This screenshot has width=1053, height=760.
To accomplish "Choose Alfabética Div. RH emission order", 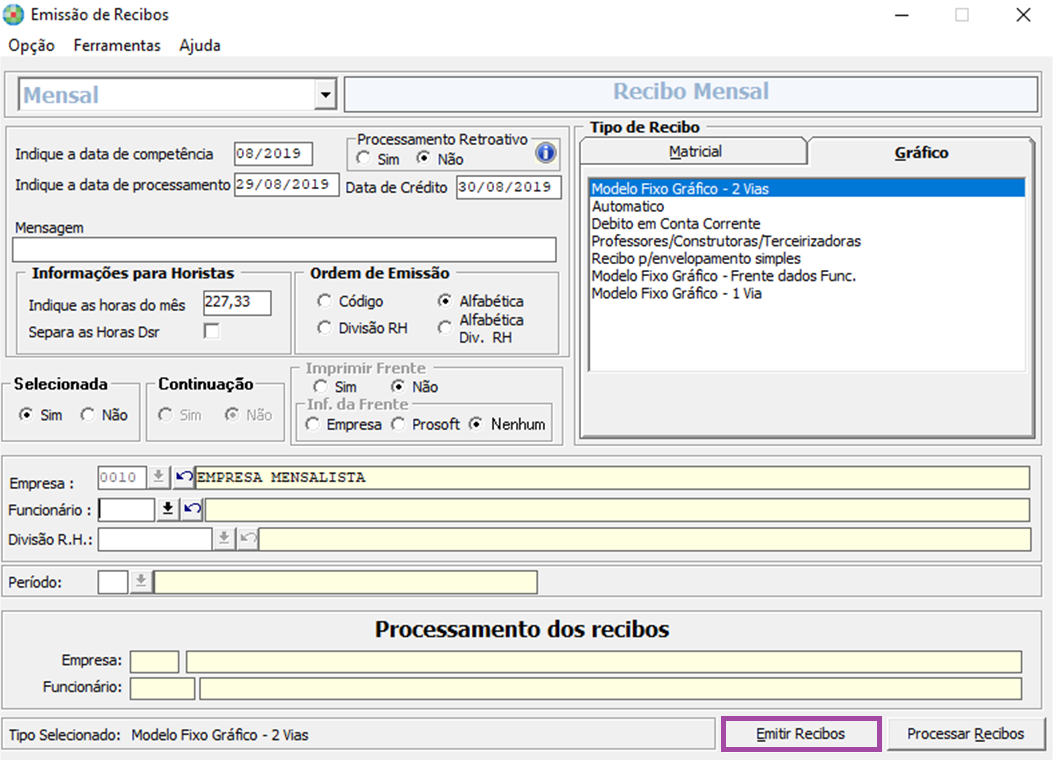I will (445, 328).
